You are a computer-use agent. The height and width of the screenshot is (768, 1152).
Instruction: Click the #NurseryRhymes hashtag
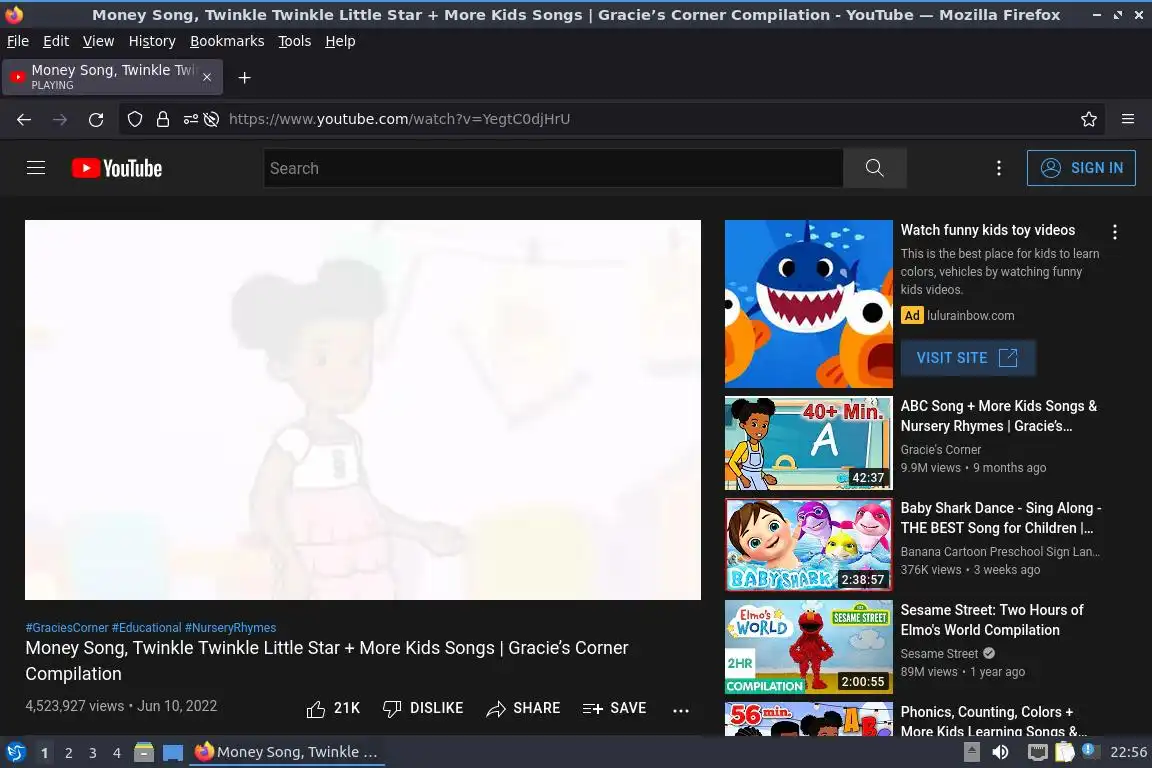pyautogui.click(x=230, y=628)
